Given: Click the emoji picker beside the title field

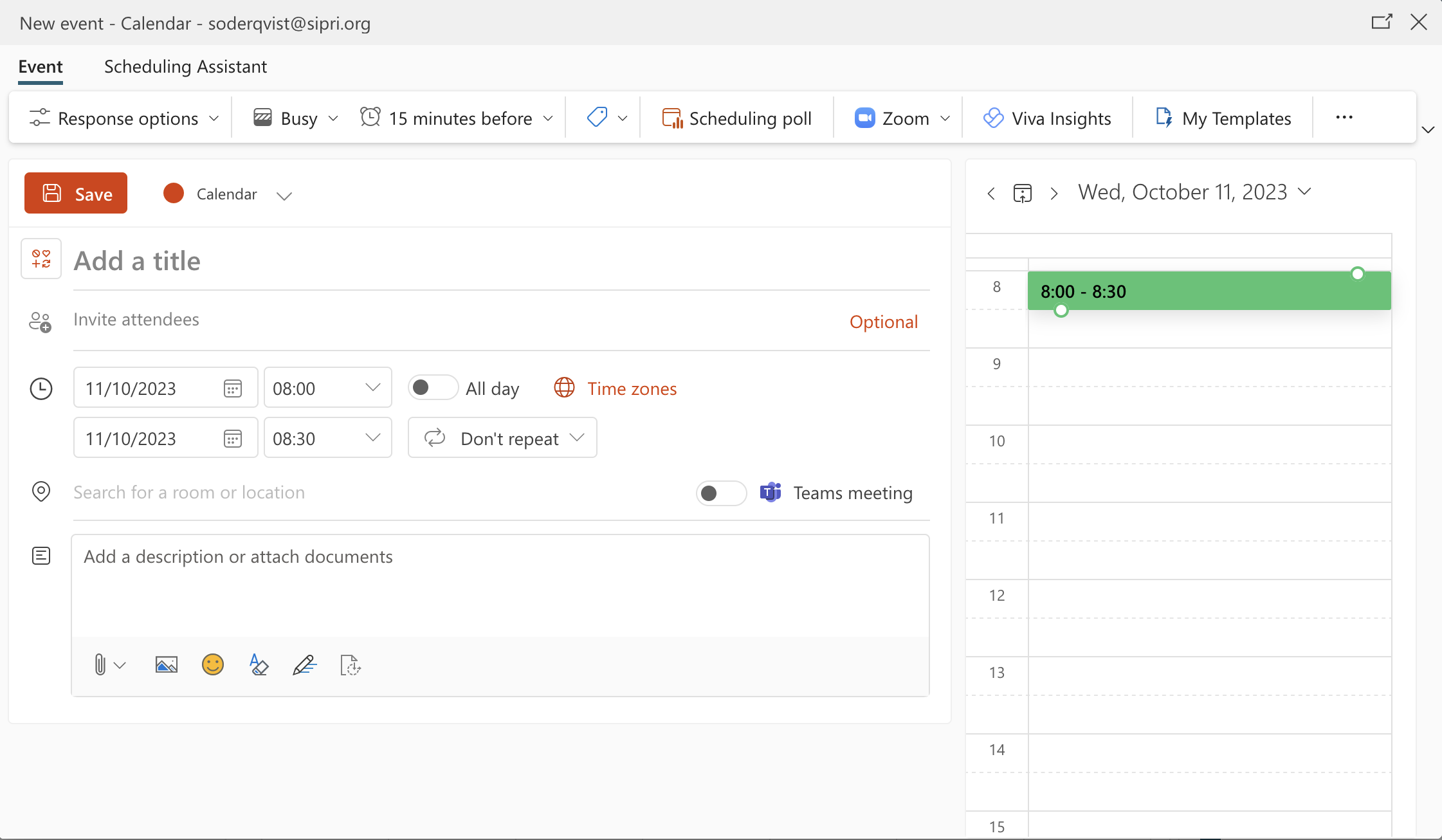Looking at the screenshot, I should pyautogui.click(x=41, y=259).
